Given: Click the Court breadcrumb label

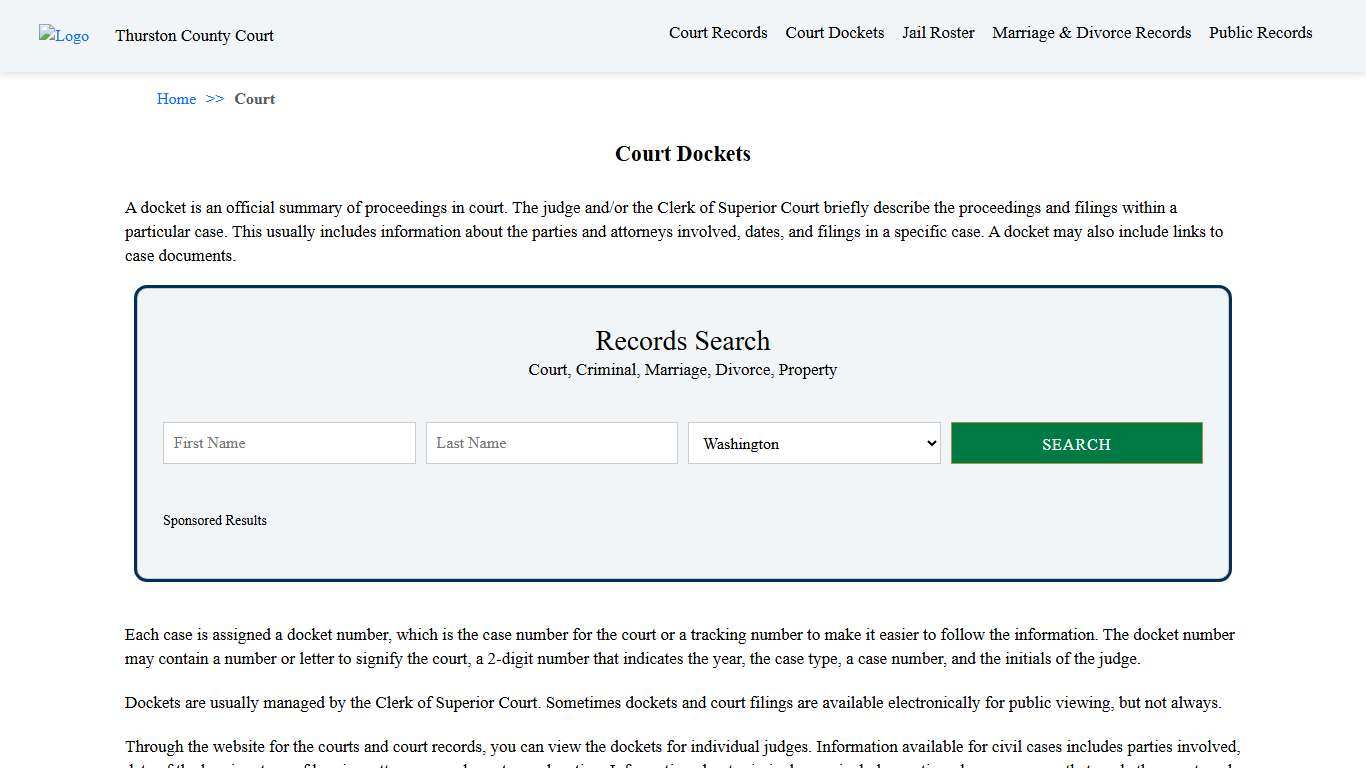Looking at the screenshot, I should [x=254, y=99].
